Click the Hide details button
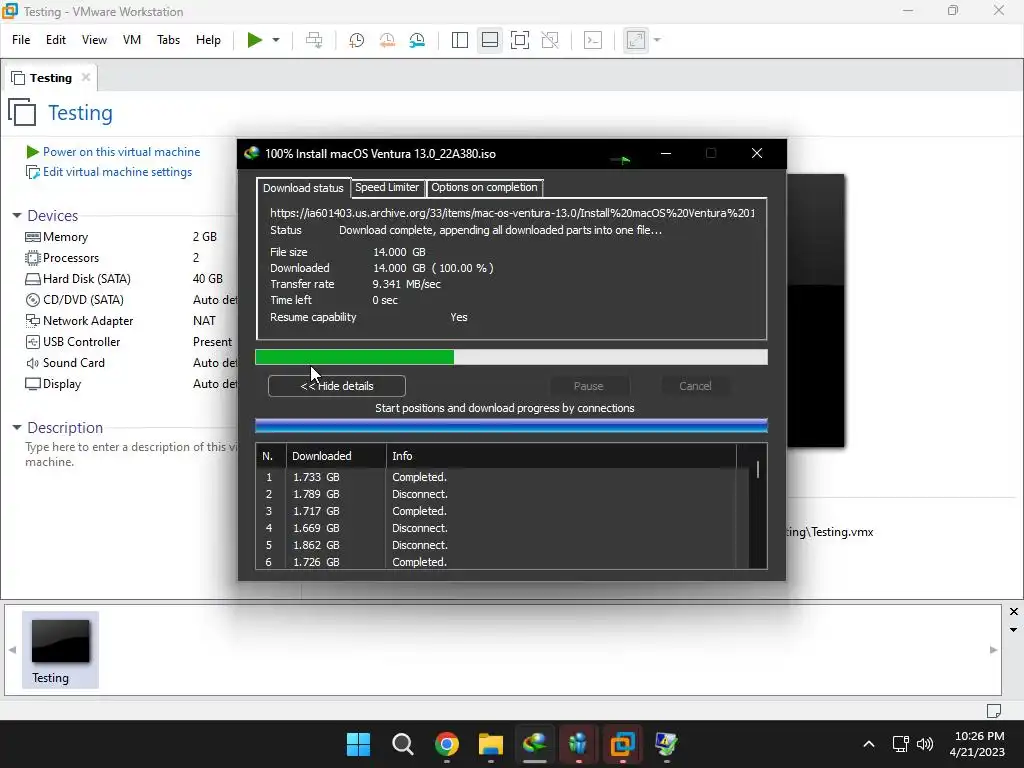 337,386
